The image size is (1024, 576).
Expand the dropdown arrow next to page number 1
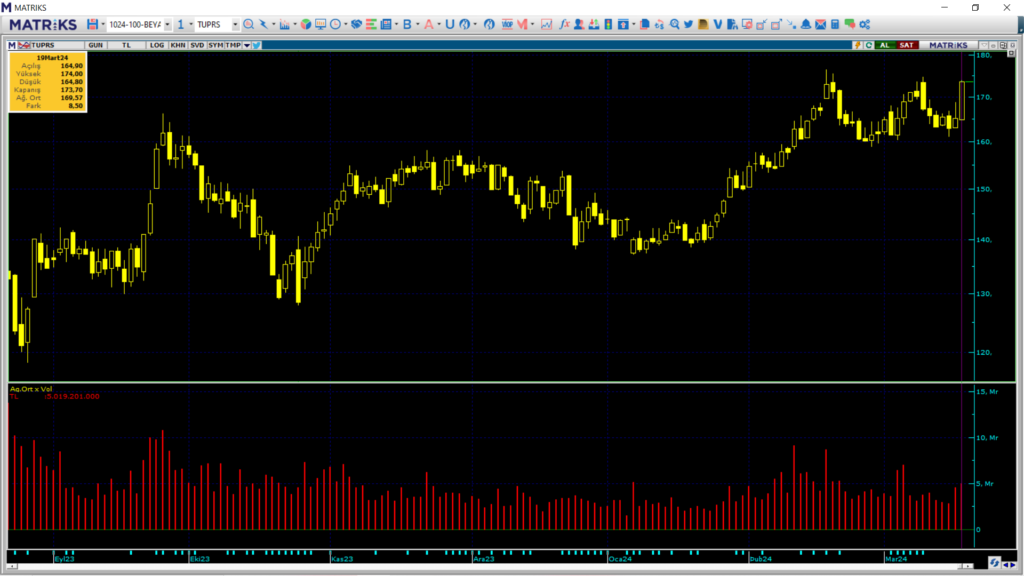coord(191,24)
